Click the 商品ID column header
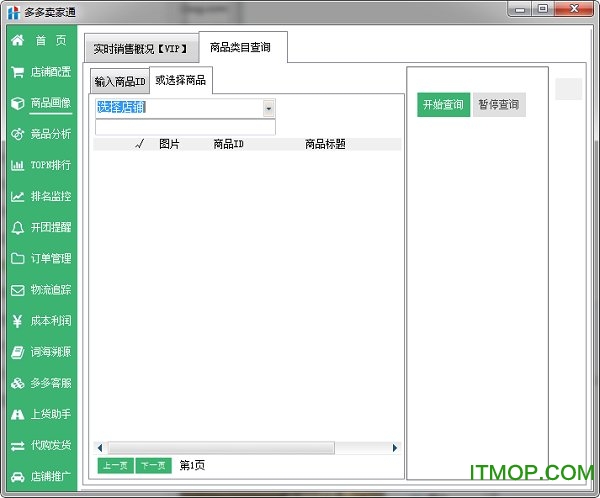Image resolution: width=600 pixels, height=498 pixels. click(228, 144)
